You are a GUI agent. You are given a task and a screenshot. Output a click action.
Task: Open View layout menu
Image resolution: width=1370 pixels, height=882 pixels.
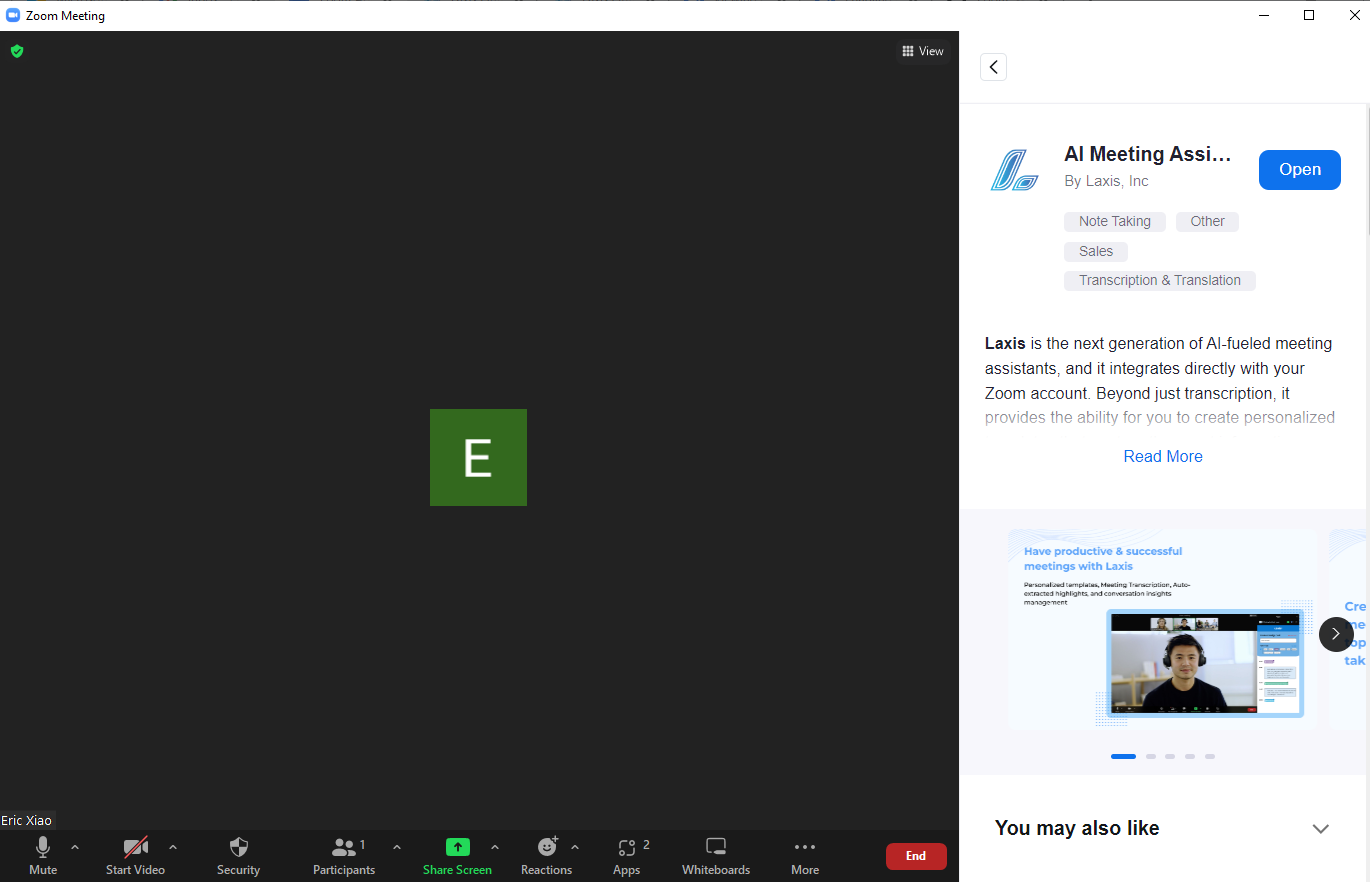point(923,51)
